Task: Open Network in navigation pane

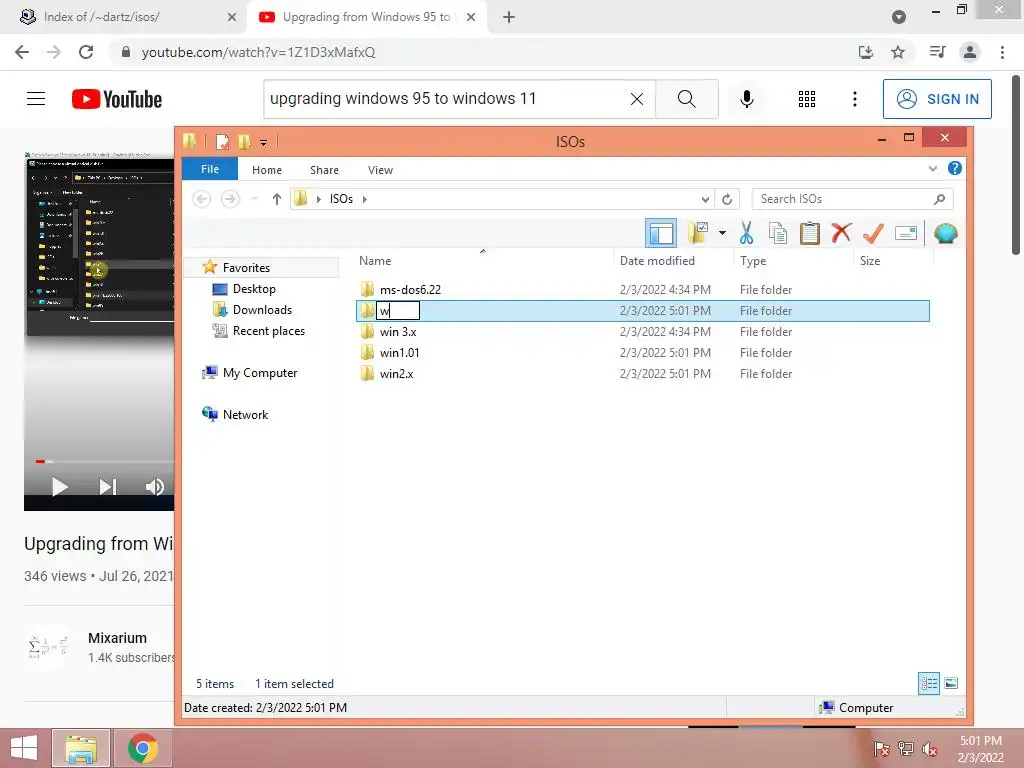Action: 245,414
